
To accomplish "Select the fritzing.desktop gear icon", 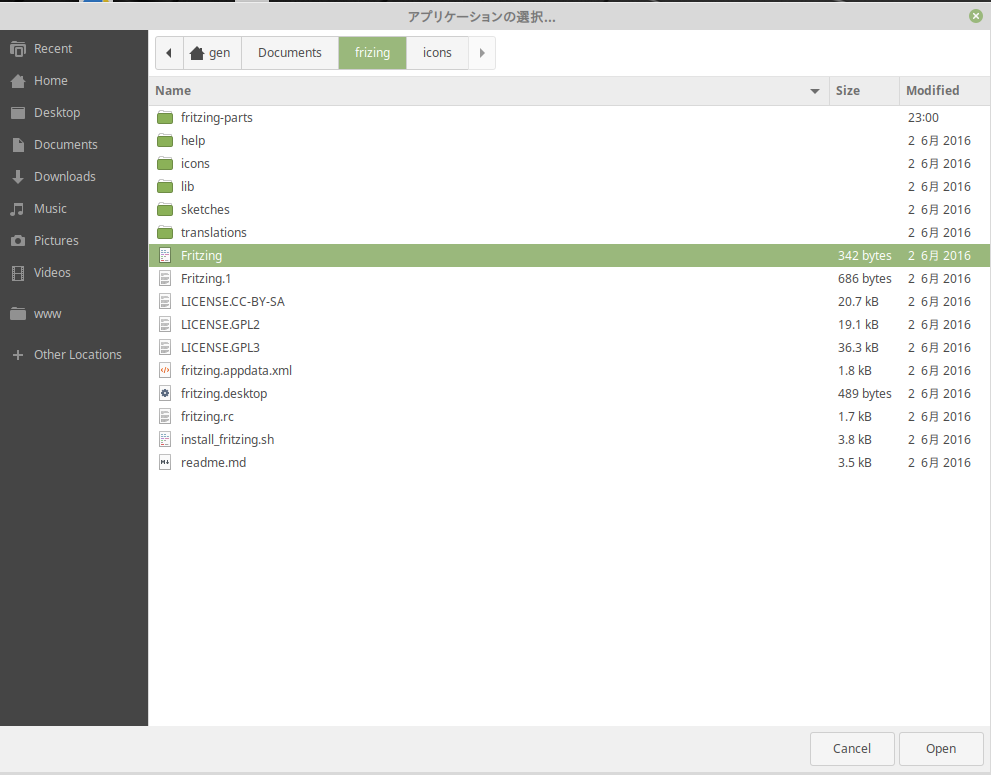I will [x=165, y=394].
